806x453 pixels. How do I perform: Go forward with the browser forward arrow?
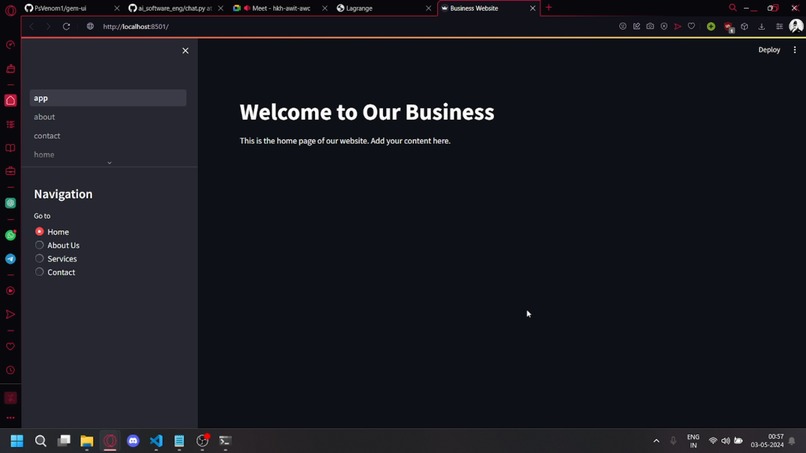48,26
